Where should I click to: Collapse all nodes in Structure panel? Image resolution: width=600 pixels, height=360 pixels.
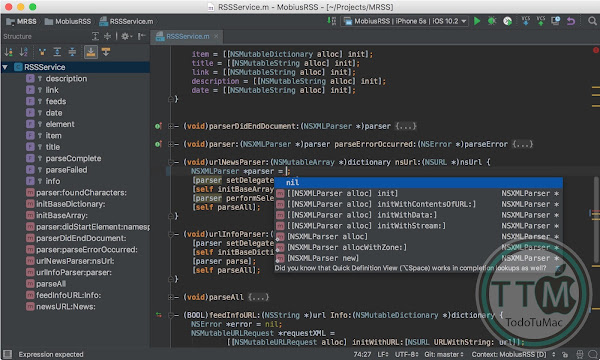108,36
